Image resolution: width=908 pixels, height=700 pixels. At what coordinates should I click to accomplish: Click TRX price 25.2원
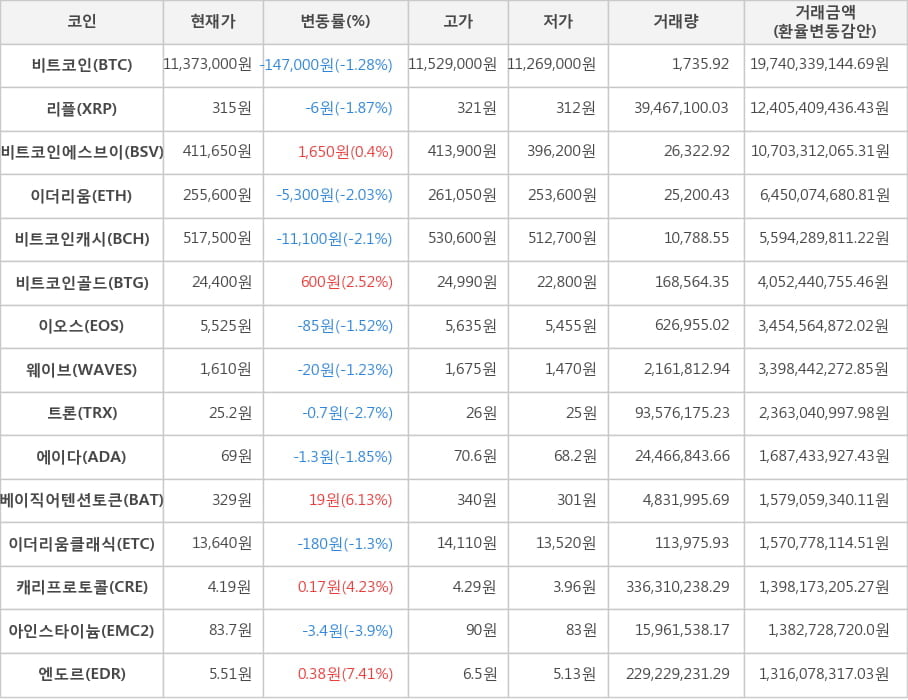pos(230,413)
